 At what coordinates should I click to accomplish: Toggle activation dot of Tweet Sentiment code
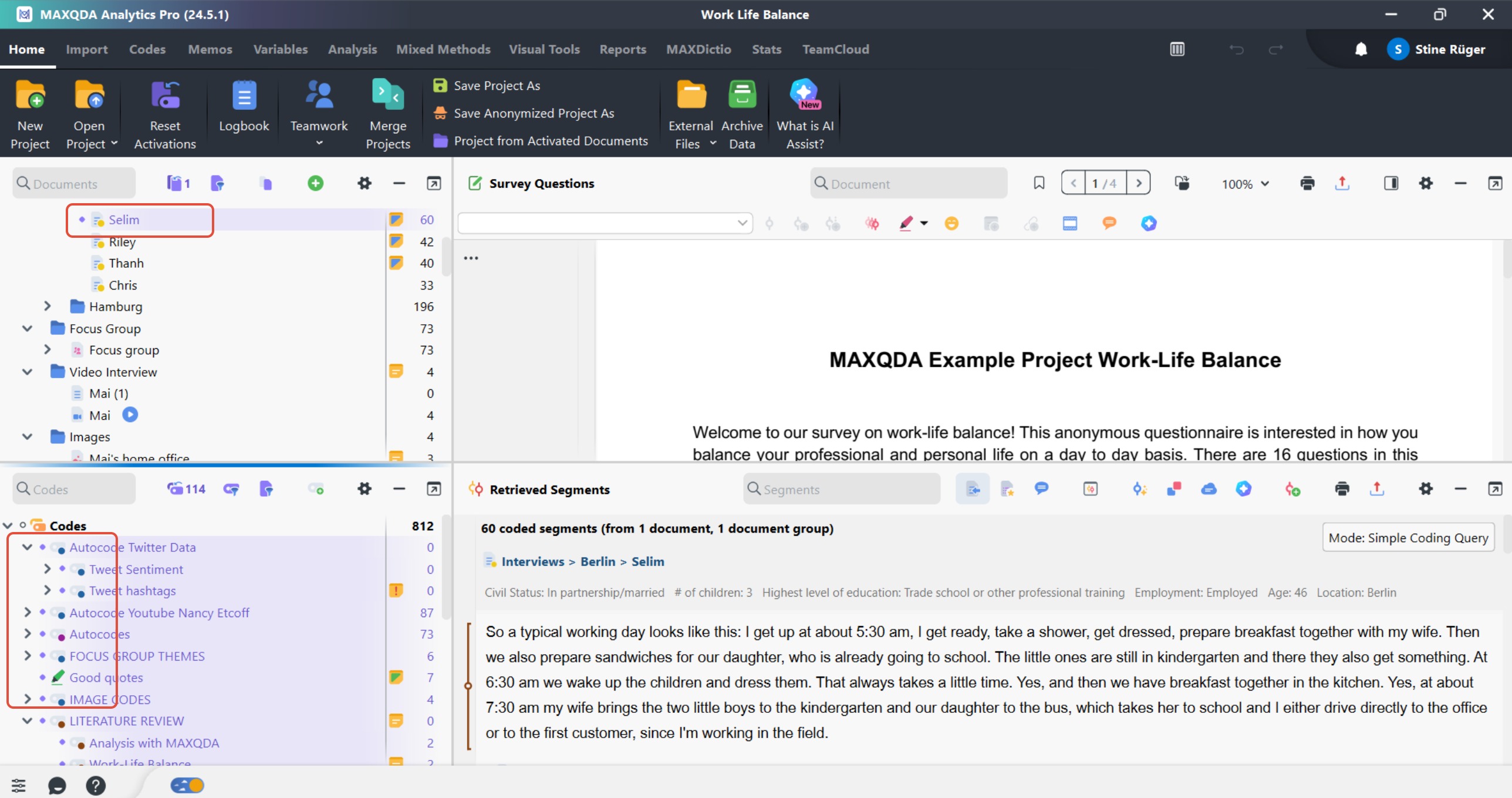62,568
